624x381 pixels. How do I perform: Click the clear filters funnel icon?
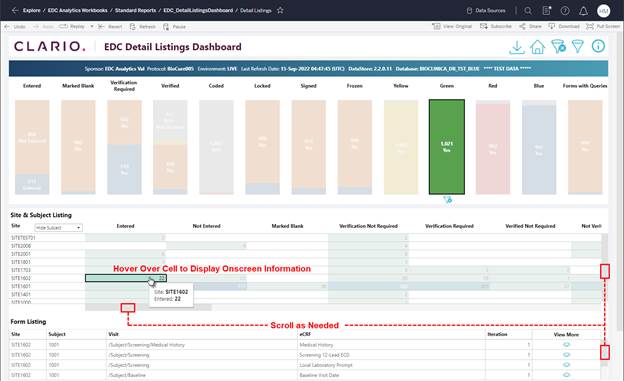(558, 47)
